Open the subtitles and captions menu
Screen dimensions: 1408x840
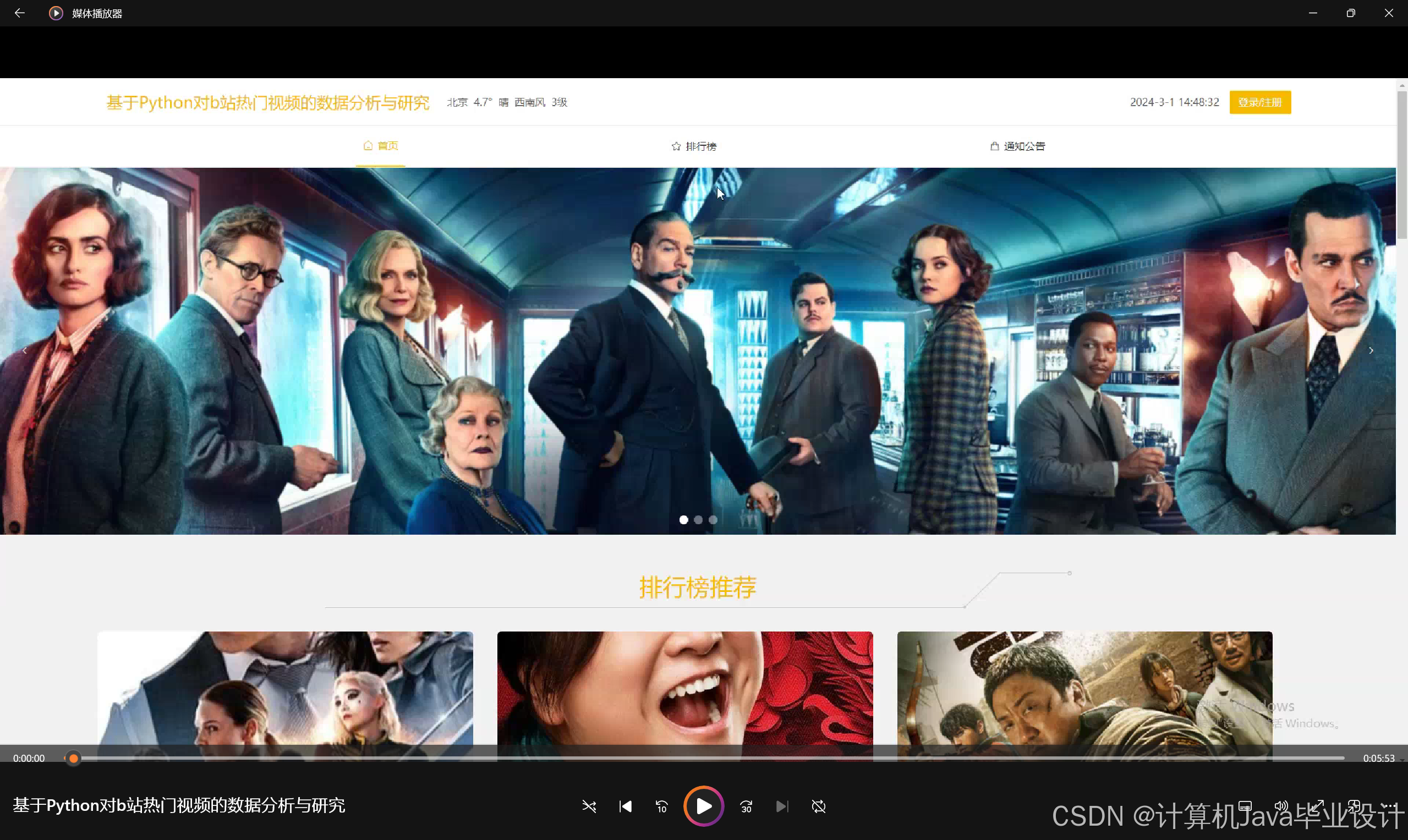click(1245, 806)
